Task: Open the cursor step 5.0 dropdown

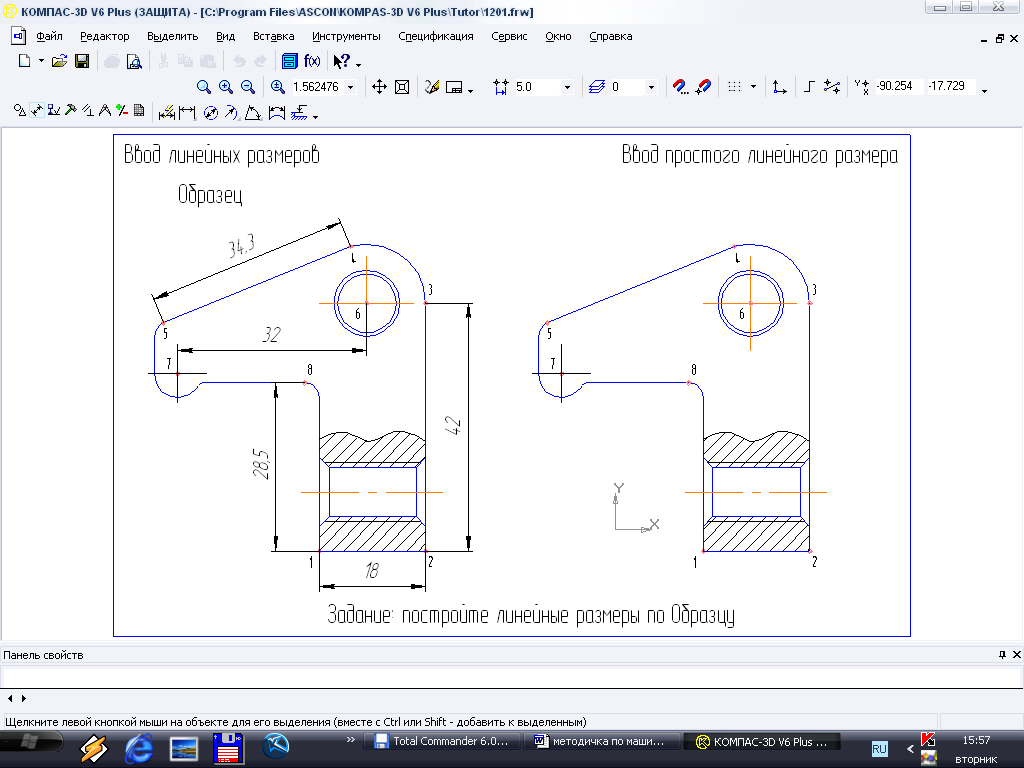Action: tap(568, 87)
